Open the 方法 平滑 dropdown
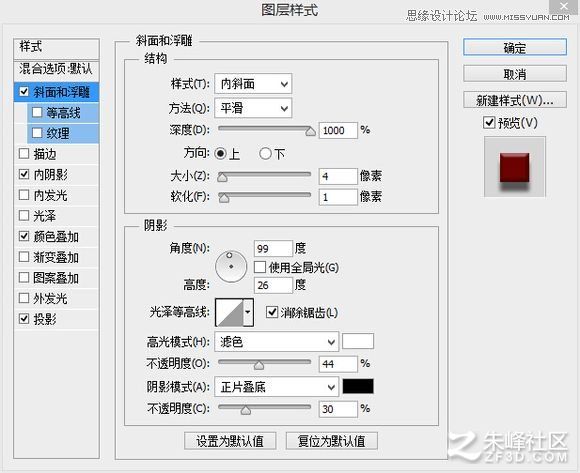580x473 pixels. (253, 108)
